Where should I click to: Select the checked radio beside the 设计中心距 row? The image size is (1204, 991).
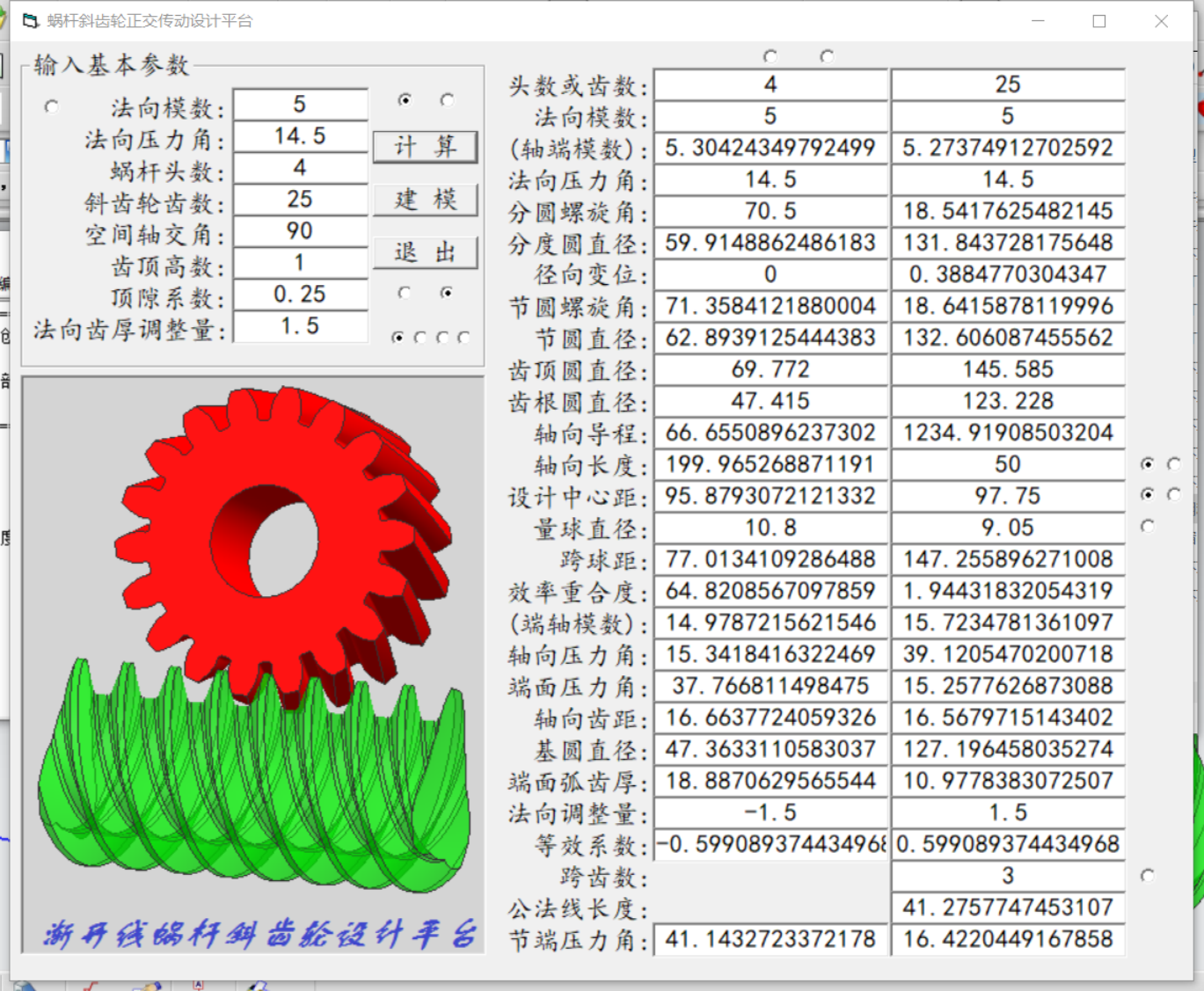point(1148,494)
